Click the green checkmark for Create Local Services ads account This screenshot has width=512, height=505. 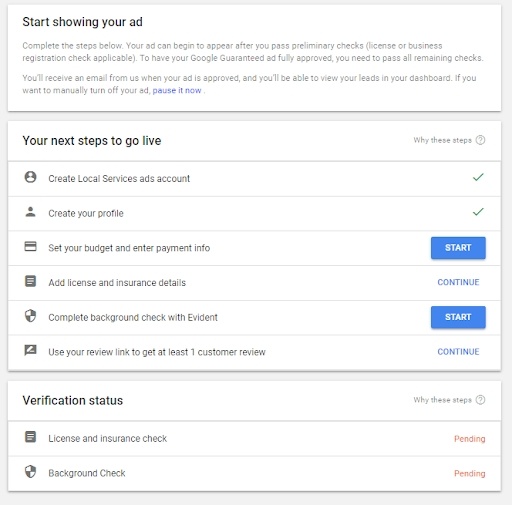pyautogui.click(x=478, y=177)
